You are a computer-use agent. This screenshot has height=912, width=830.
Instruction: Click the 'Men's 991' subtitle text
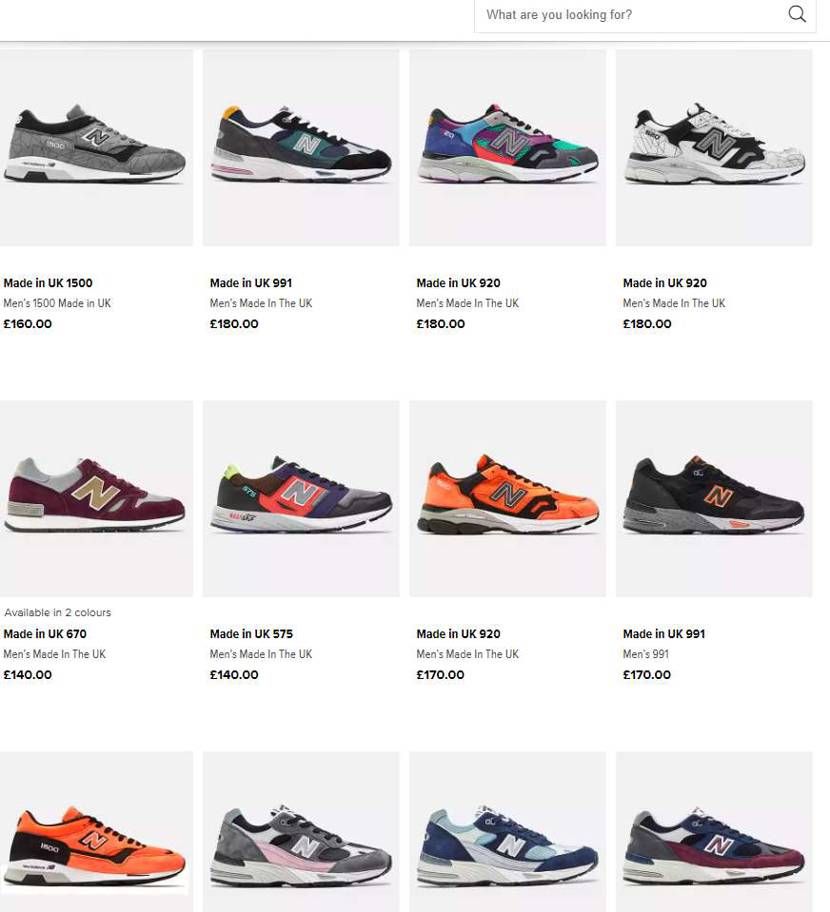646,654
